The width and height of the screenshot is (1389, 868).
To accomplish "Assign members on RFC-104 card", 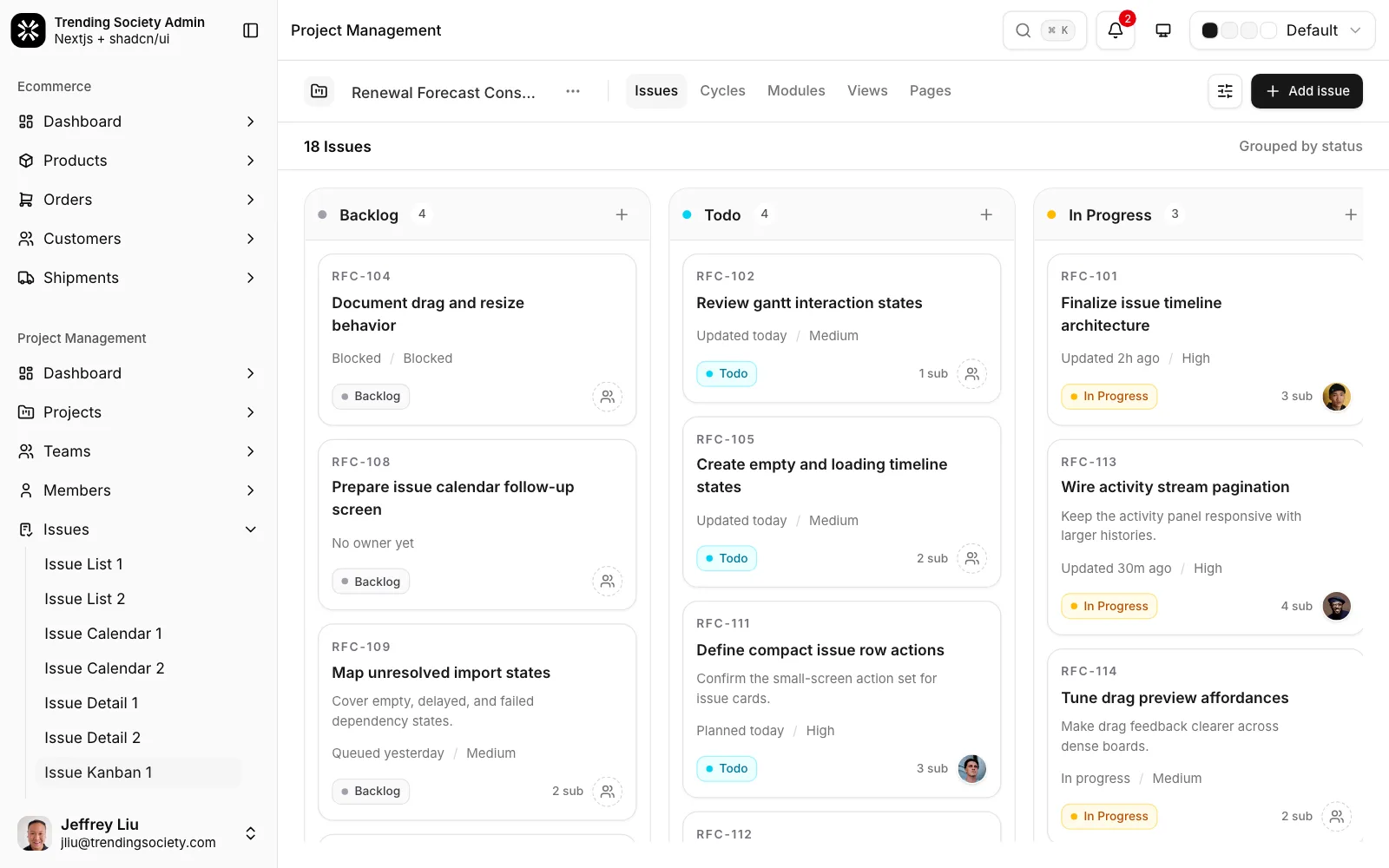I will [x=608, y=397].
